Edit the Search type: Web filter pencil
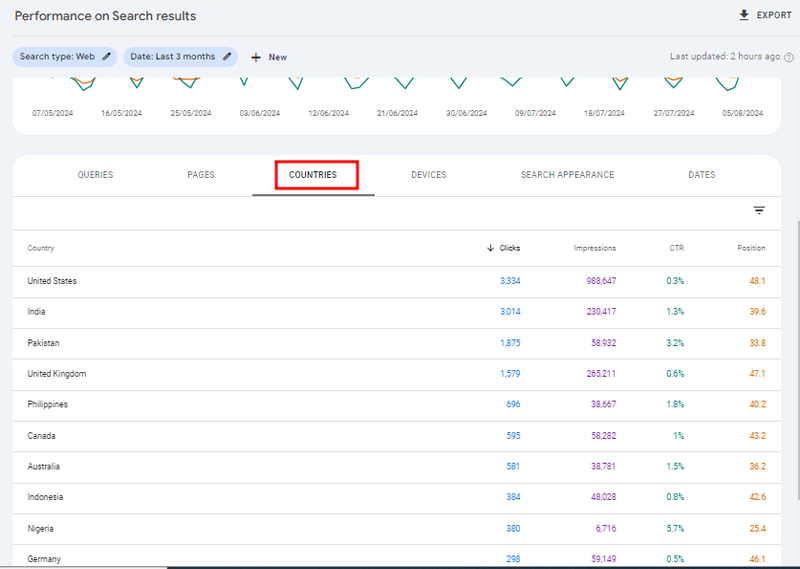Viewport: 800px width, 569px height. tap(107, 57)
